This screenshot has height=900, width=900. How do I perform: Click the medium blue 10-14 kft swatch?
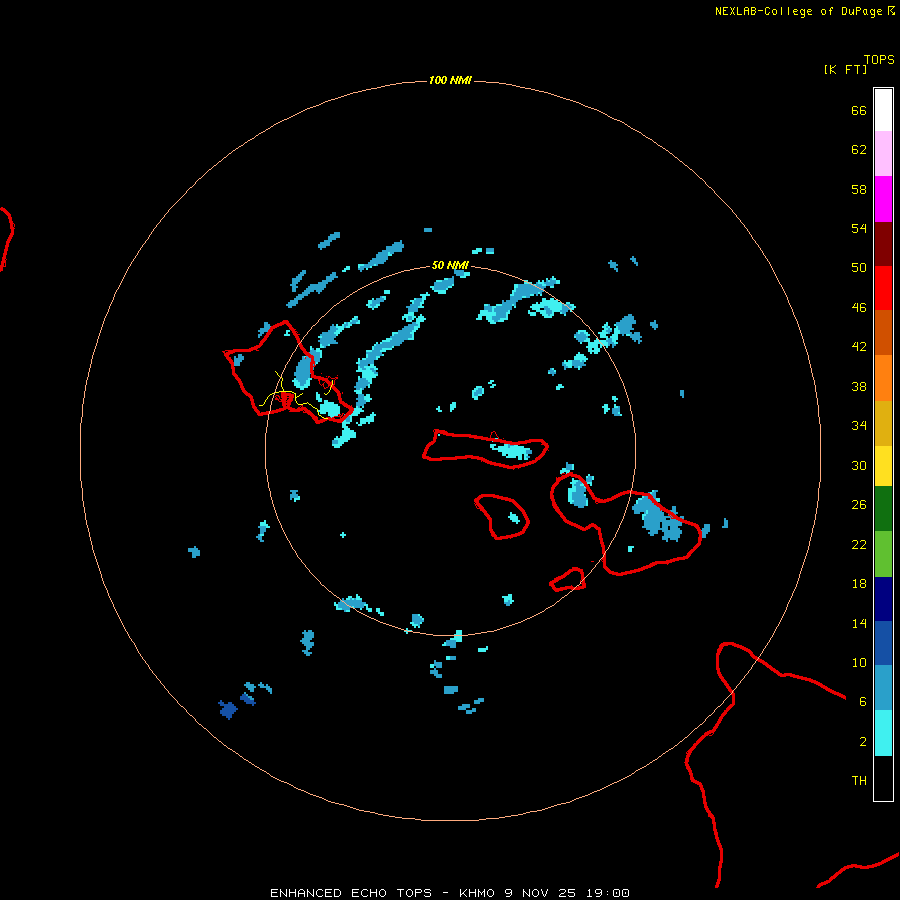click(x=883, y=643)
